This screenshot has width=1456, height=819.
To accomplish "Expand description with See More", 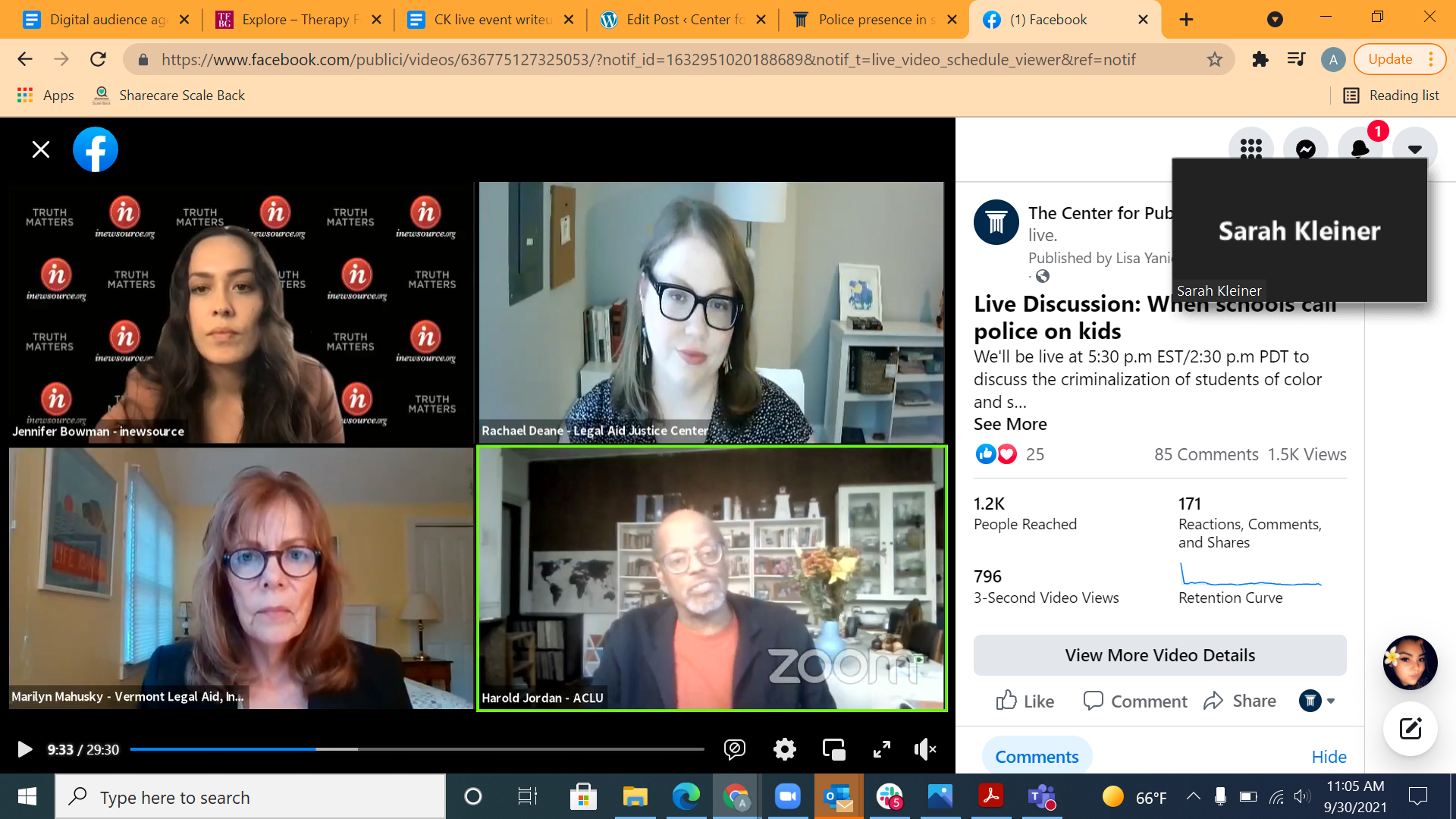I will (1009, 424).
